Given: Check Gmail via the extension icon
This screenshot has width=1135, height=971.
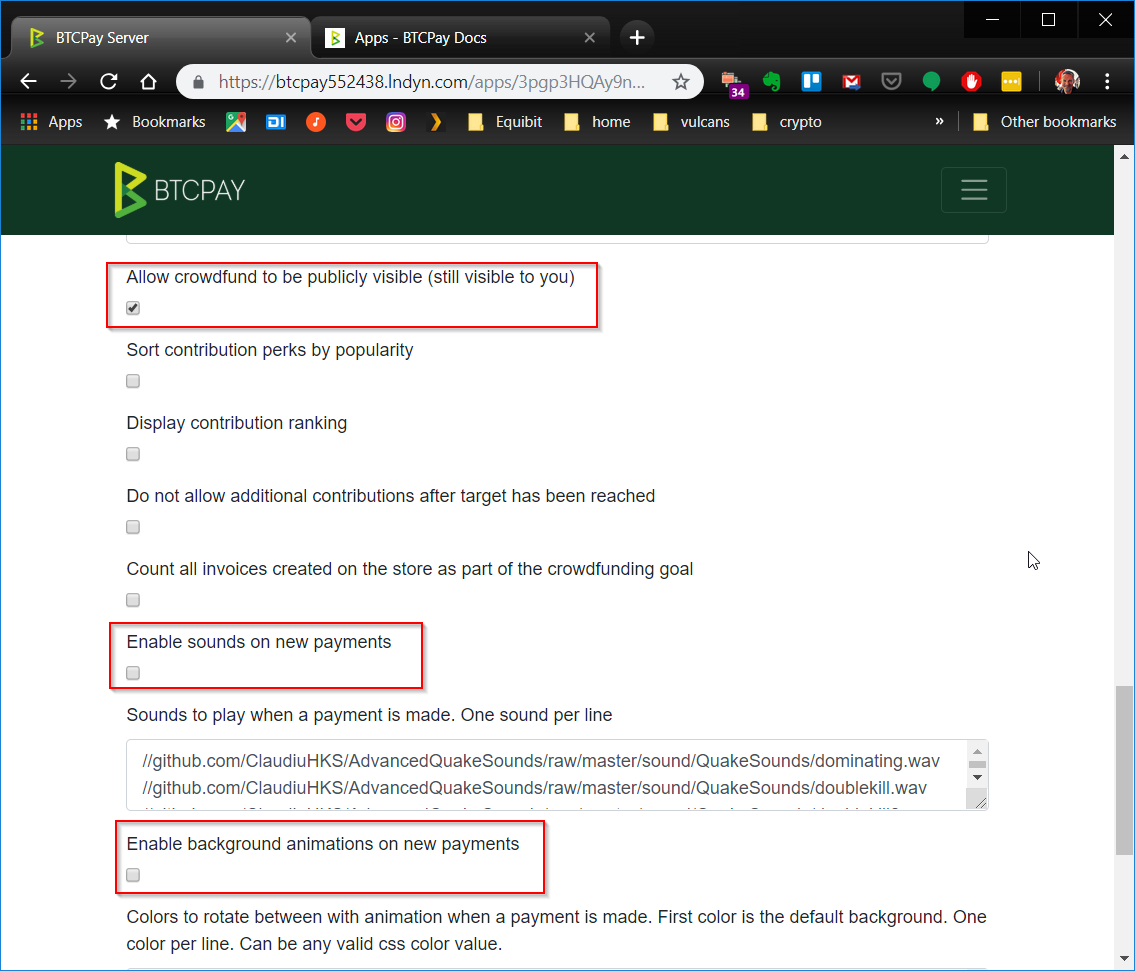Looking at the screenshot, I should click(851, 81).
